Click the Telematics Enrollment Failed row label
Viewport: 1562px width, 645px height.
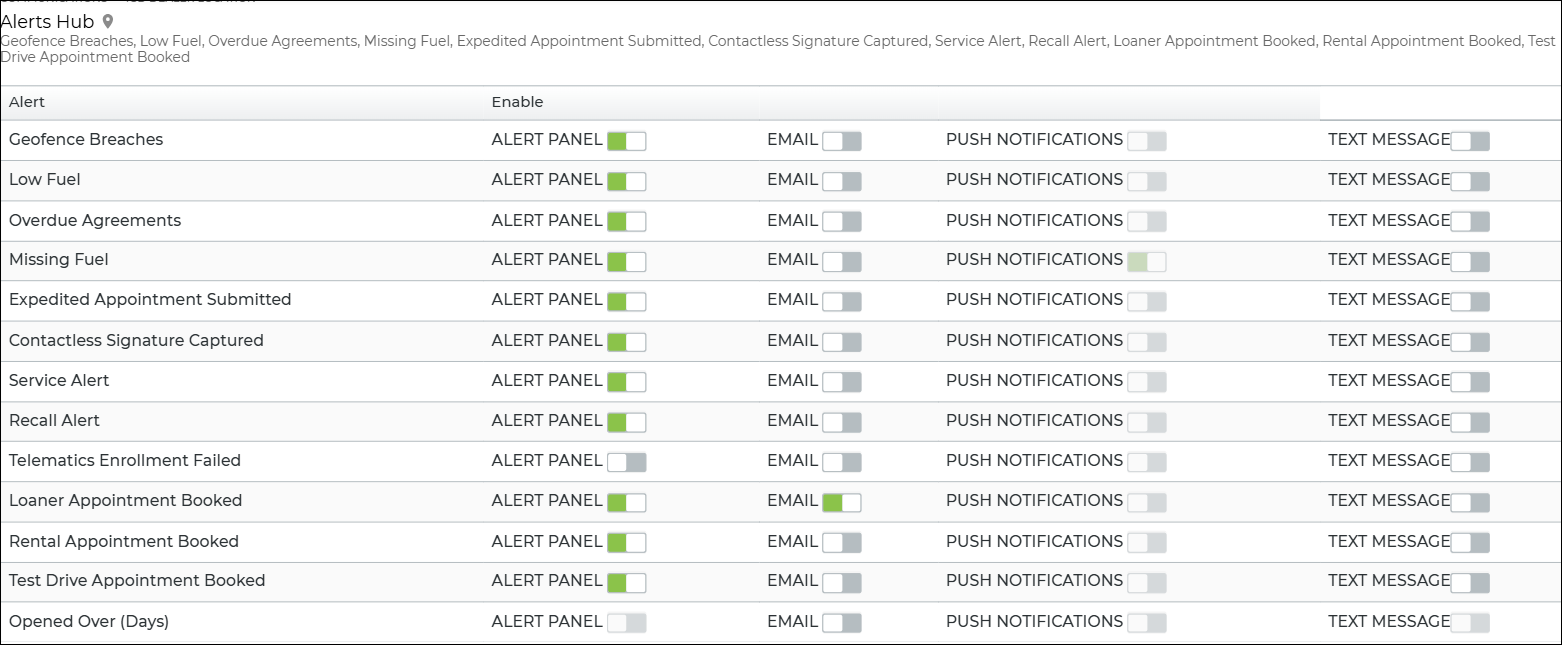pos(125,461)
